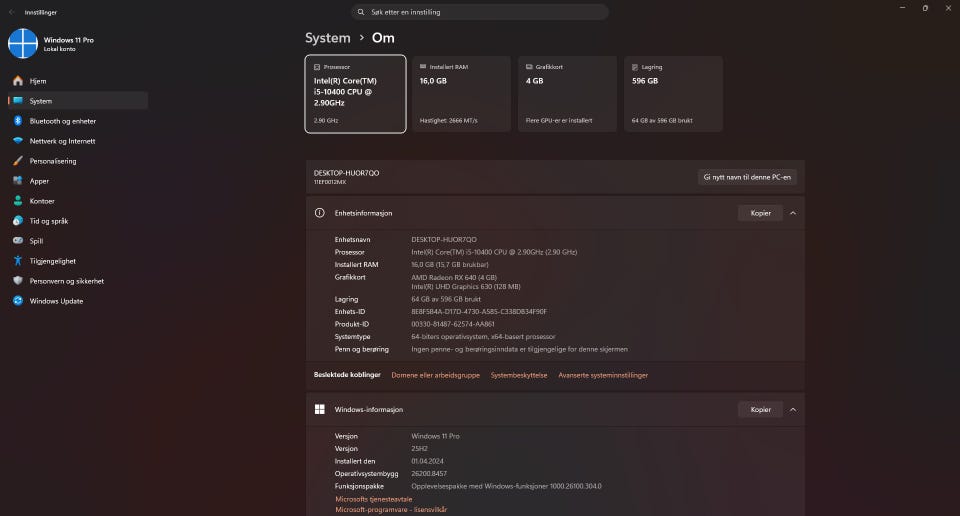The image size is (960, 516).
Task: Click the Tid og språk globe icon
Action: point(18,220)
